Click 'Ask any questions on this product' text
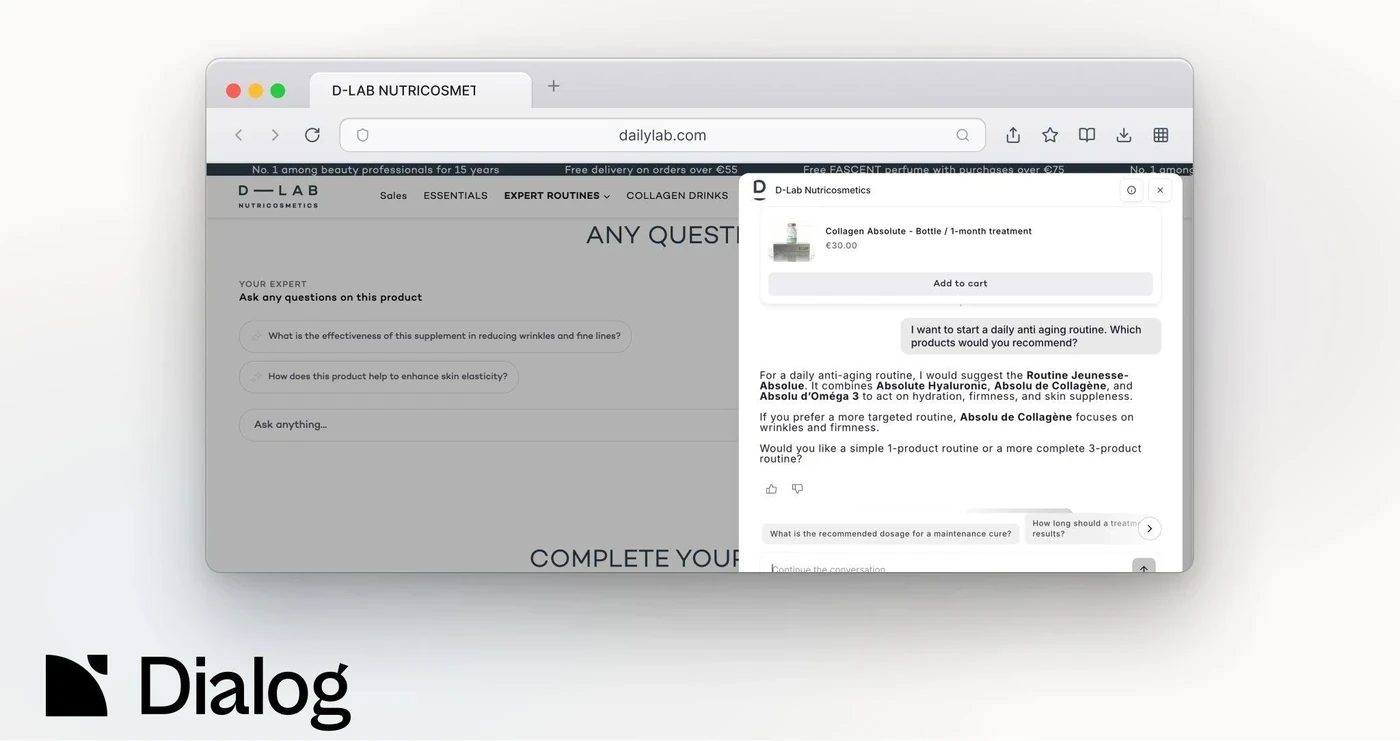 330,297
